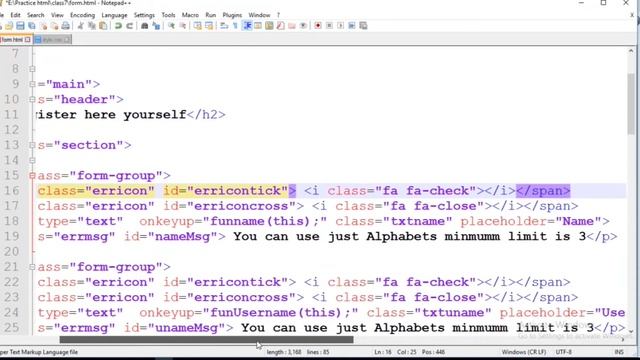This screenshot has height=360, width=640.
Task: Toggle Word Wrap from the toolbar
Action: pos(224,26)
